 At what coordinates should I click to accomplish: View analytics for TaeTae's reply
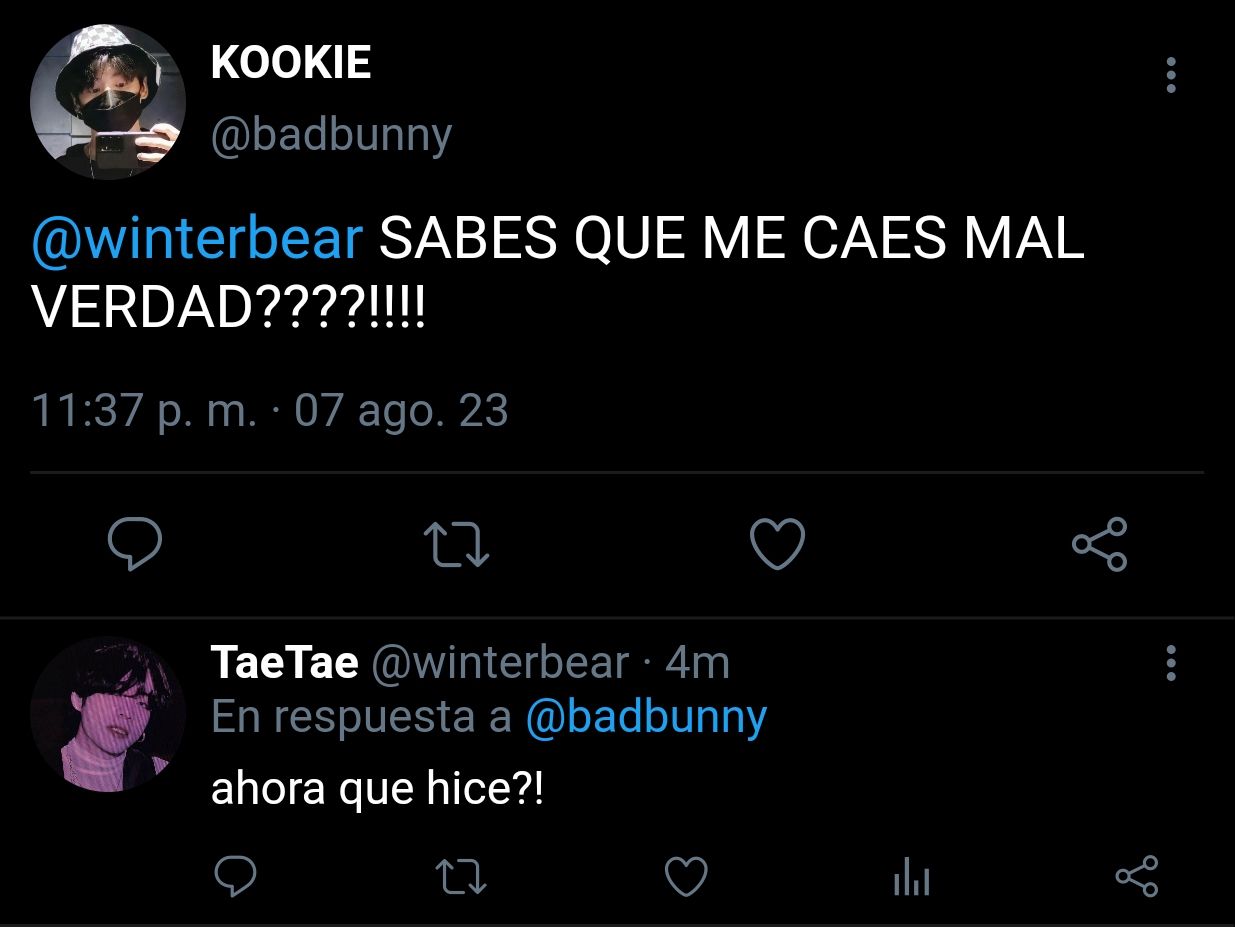[x=911, y=879]
